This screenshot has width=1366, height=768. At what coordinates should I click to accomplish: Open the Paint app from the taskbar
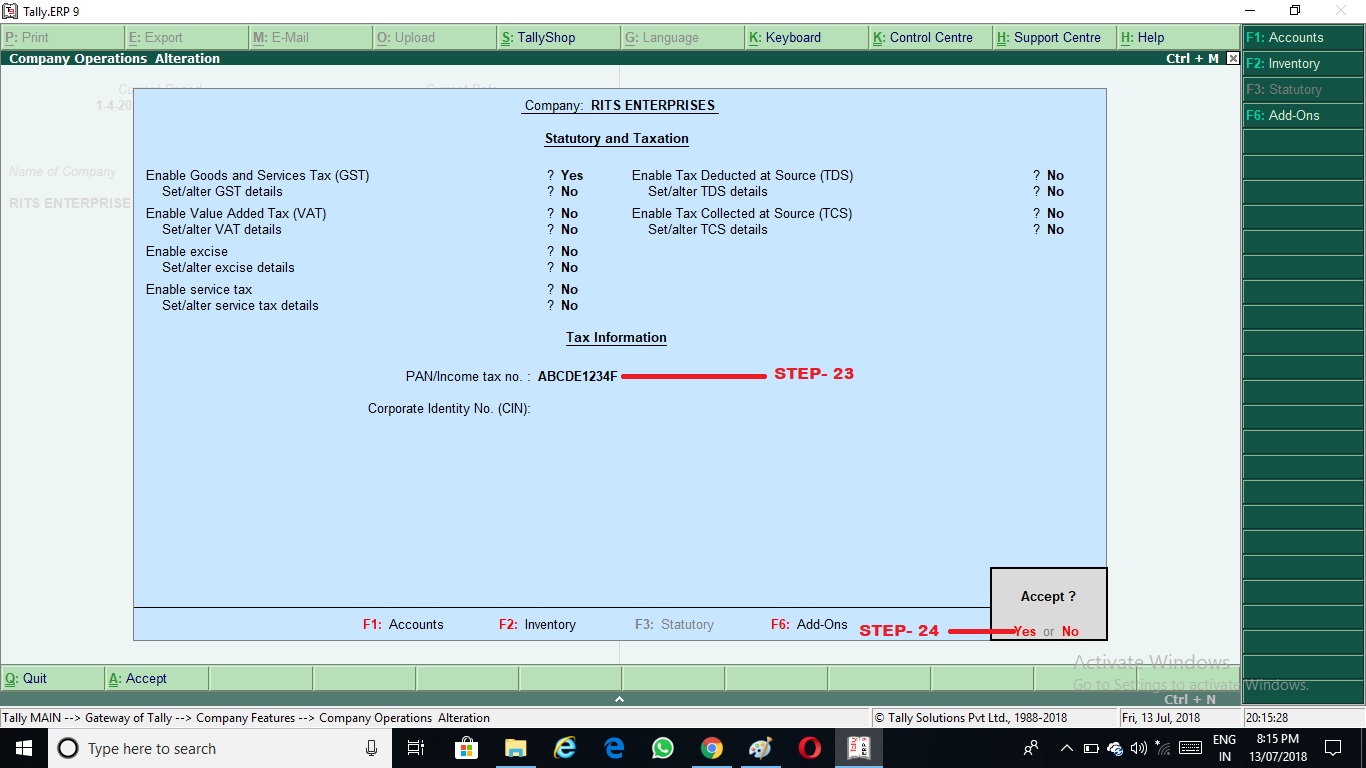(x=760, y=748)
